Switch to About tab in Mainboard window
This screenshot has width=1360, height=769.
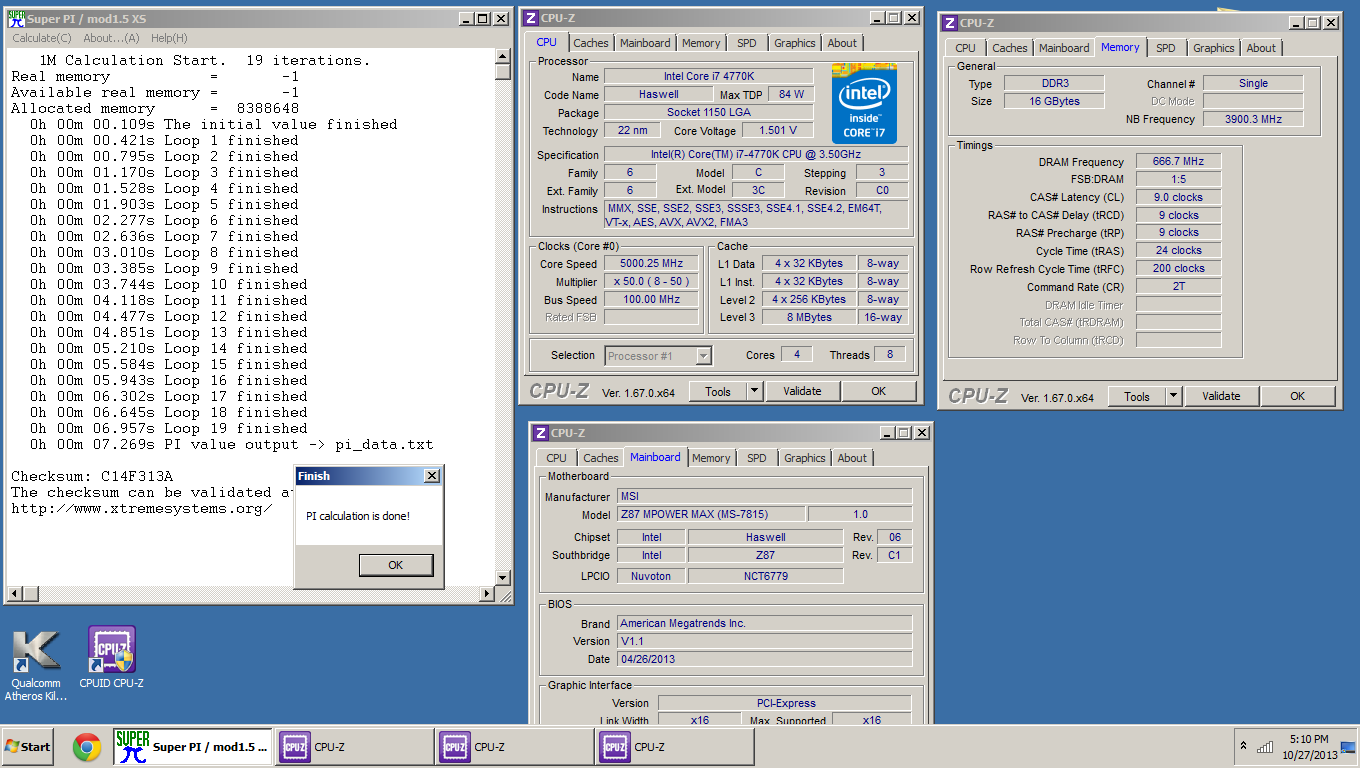[x=852, y=458]
